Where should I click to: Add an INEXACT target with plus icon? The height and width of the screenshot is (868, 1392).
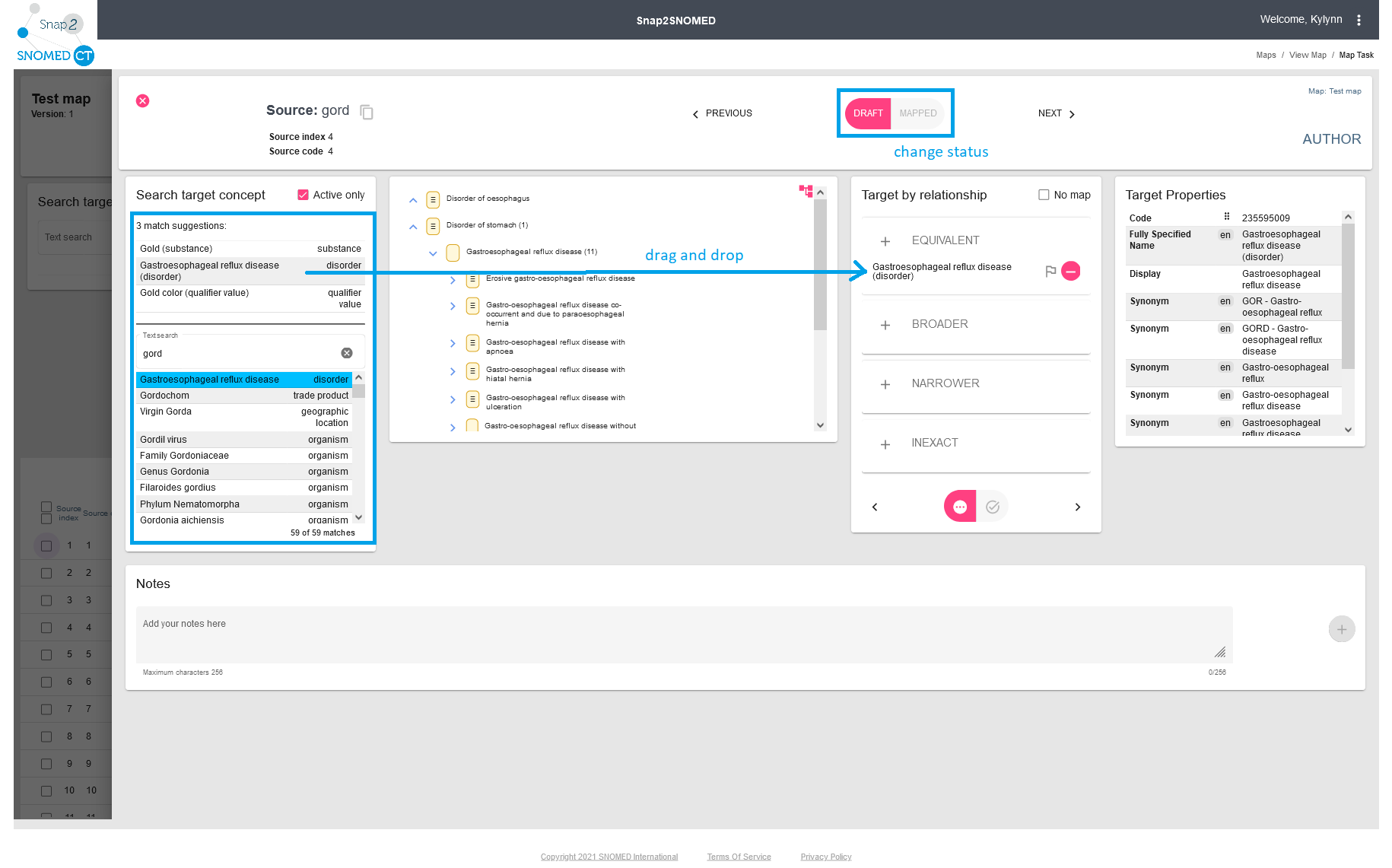pos(885,444)
